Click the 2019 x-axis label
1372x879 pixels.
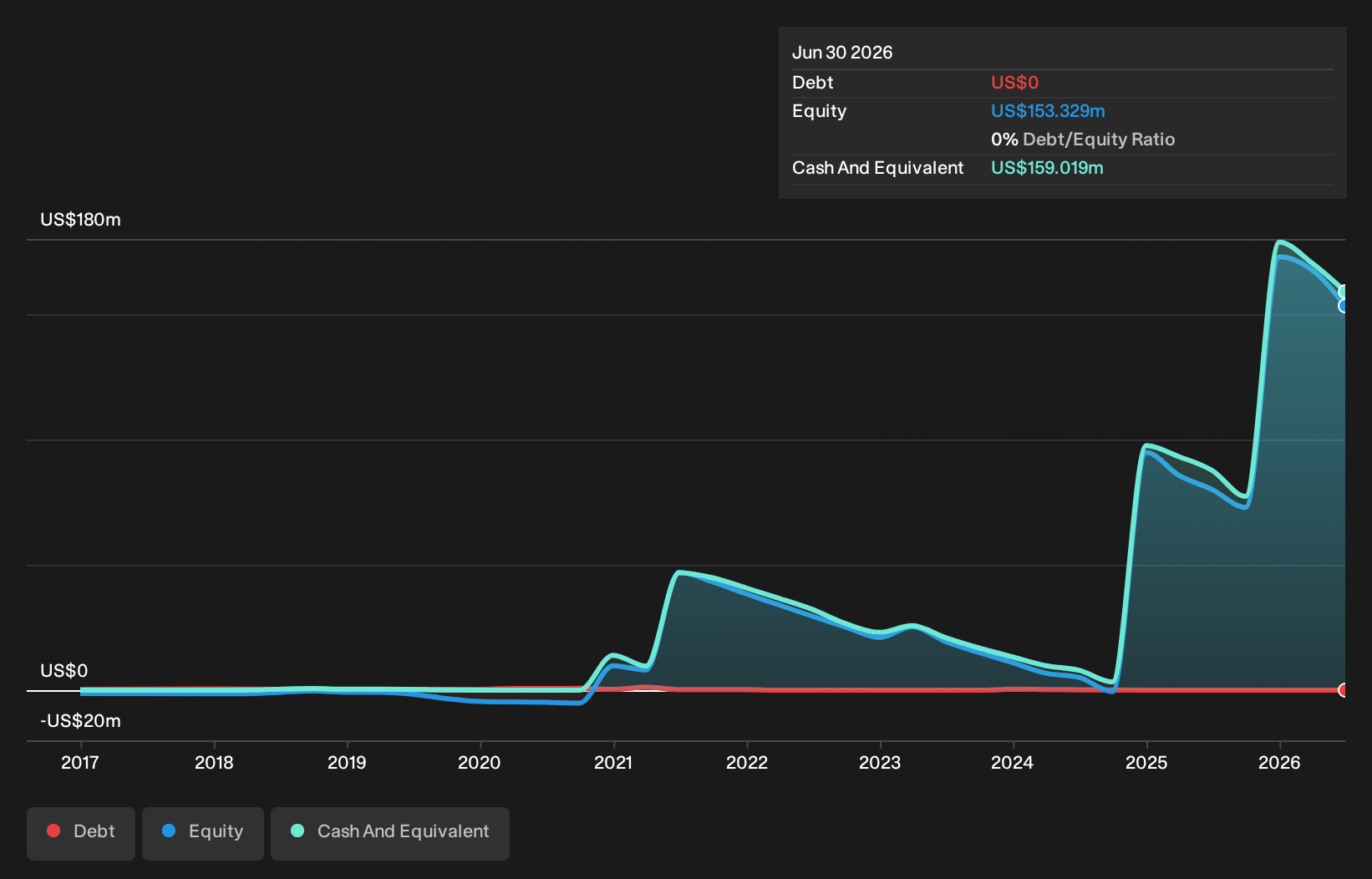(x=347, y=763)
